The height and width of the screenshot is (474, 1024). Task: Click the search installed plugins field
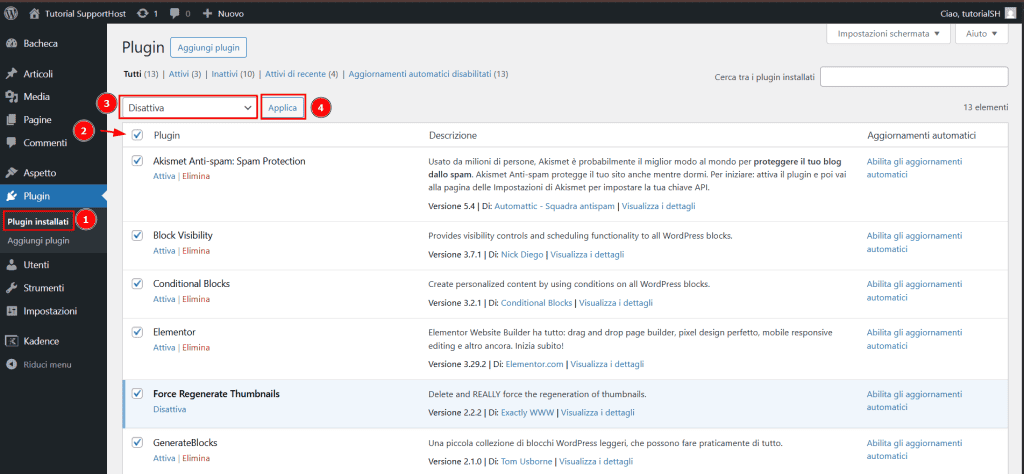(914, 76)
